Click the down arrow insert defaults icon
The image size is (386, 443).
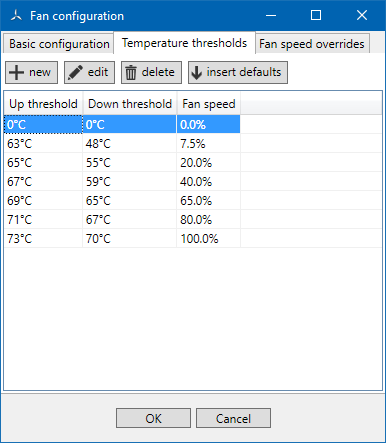point(197,72)
